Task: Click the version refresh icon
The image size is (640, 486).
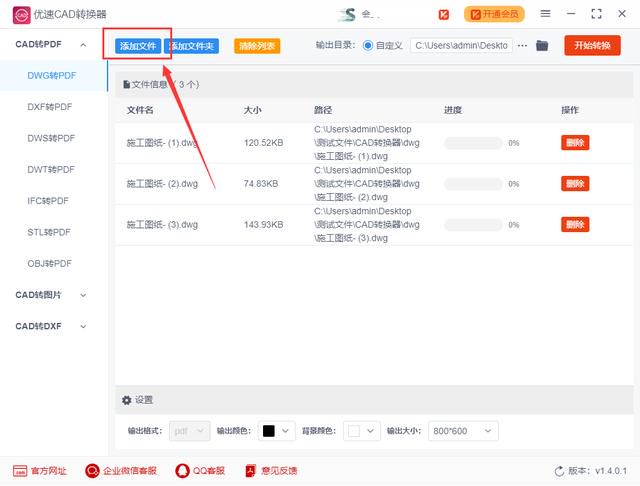Action: (559, 471)
